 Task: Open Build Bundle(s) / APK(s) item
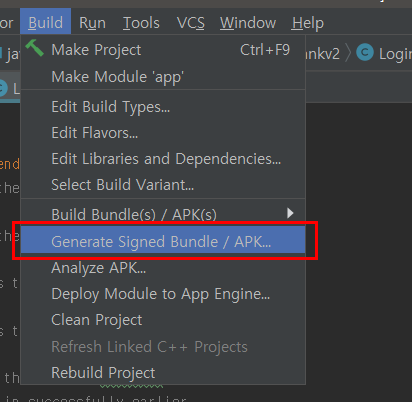(163, 214)
